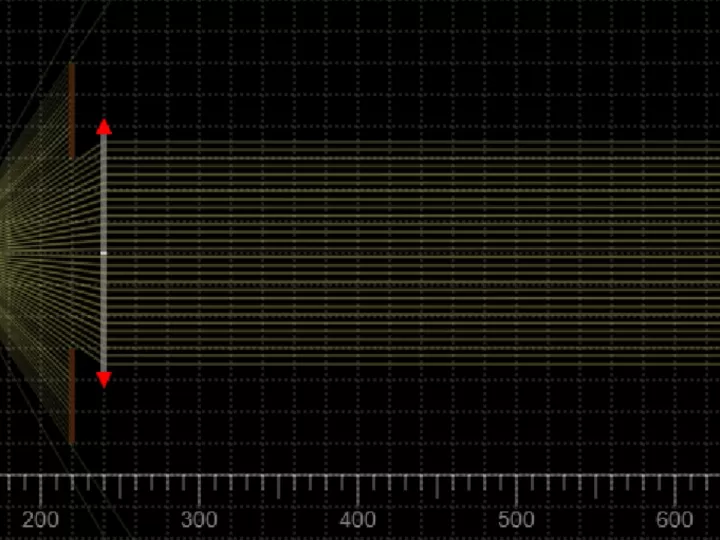720x540 pixels.
Task: Click the tall ruler tick above 300
Action: (x=199, y=490)
